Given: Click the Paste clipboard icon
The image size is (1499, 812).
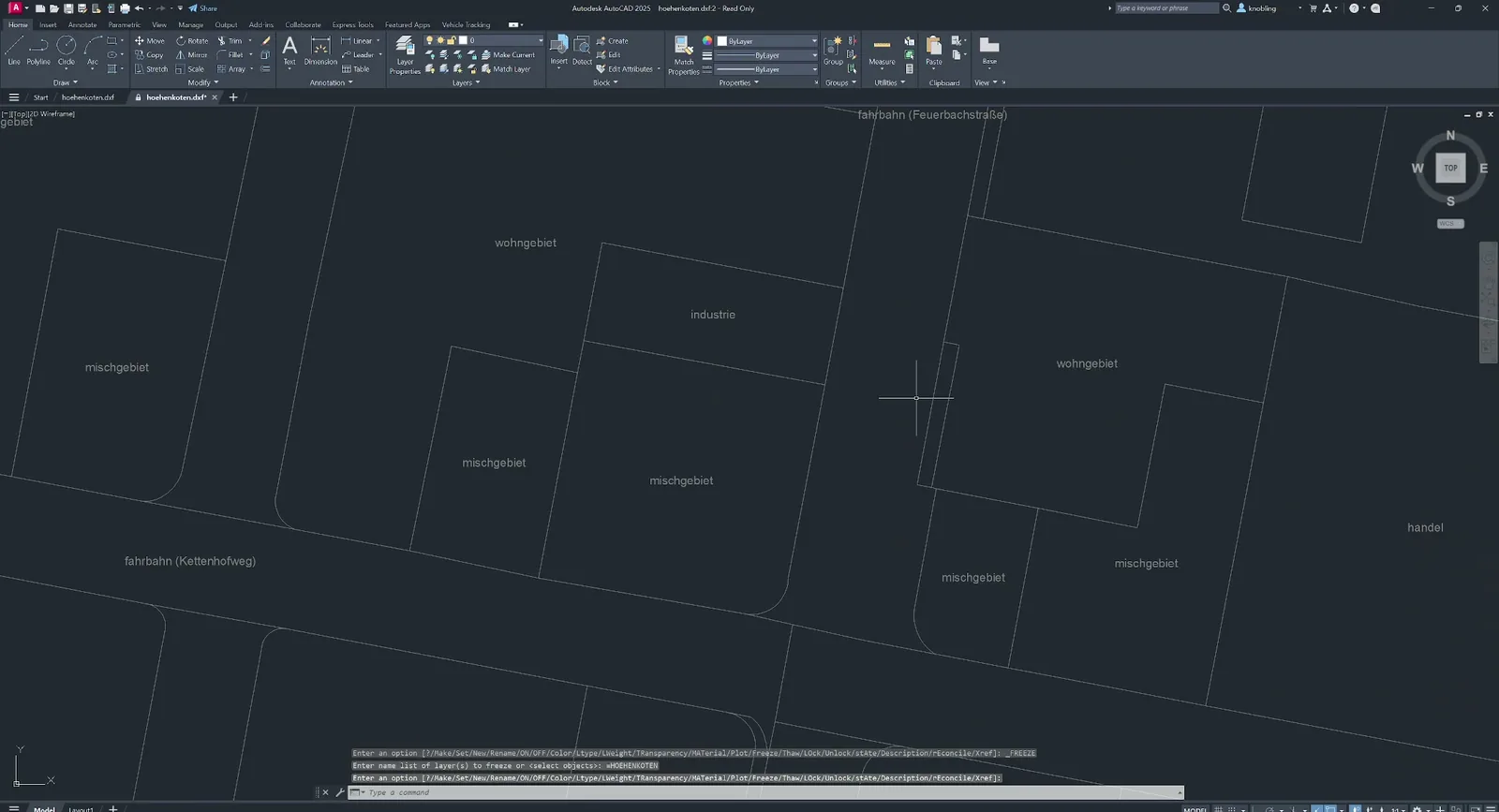Looking at the screenshot, I should 934,51.
